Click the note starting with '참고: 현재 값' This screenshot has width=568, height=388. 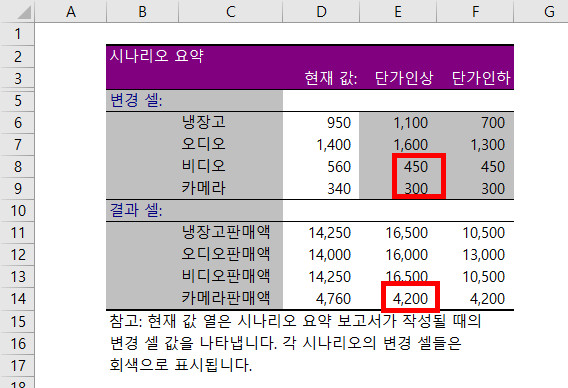(x=295, y=321)
